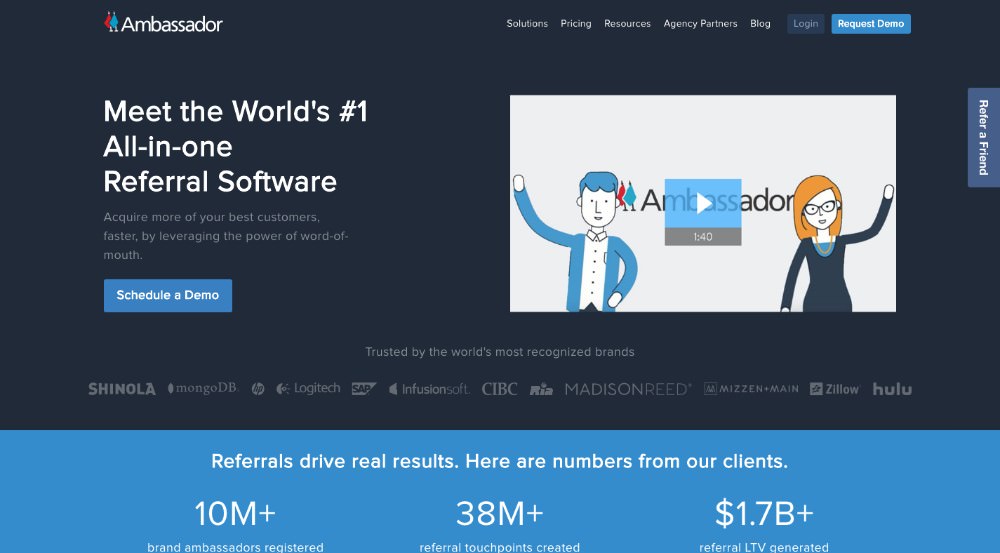The height and width of the screenshot is (553, 1000).
Task: Click the 38M+ statistic
Action: click(x=499, y=513)
